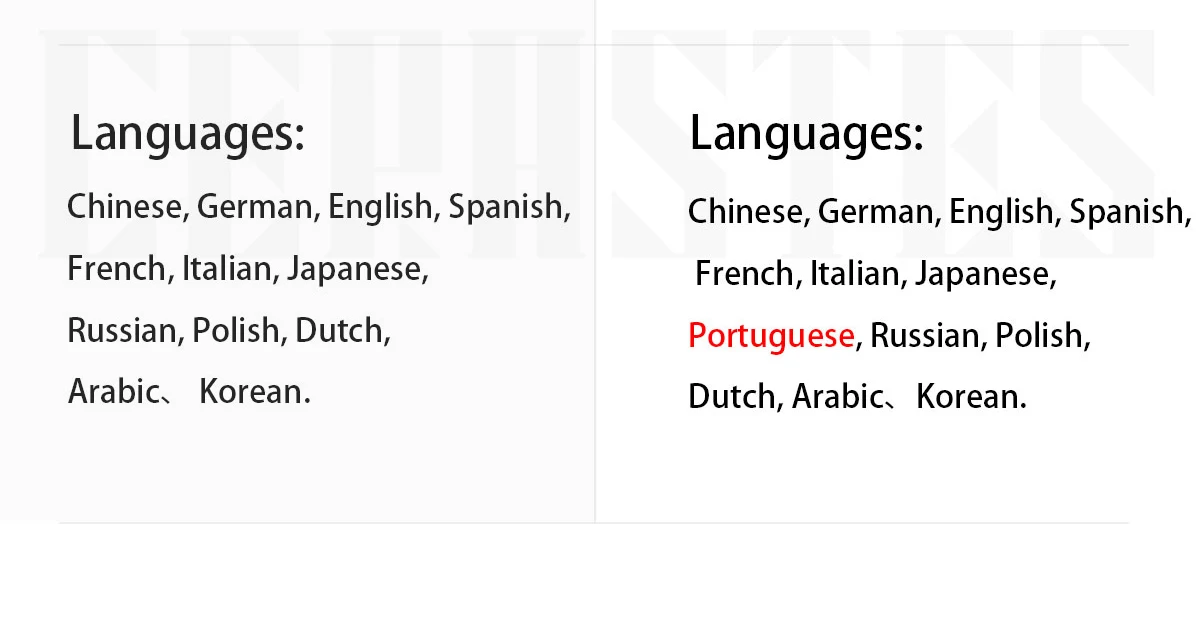1200x636 pixels.
Task: Click Russian in the right list
Action: (926, 336)
